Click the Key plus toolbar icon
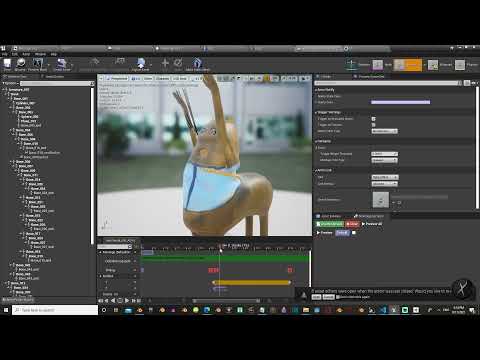480x360 pixels. coord(165,63)
